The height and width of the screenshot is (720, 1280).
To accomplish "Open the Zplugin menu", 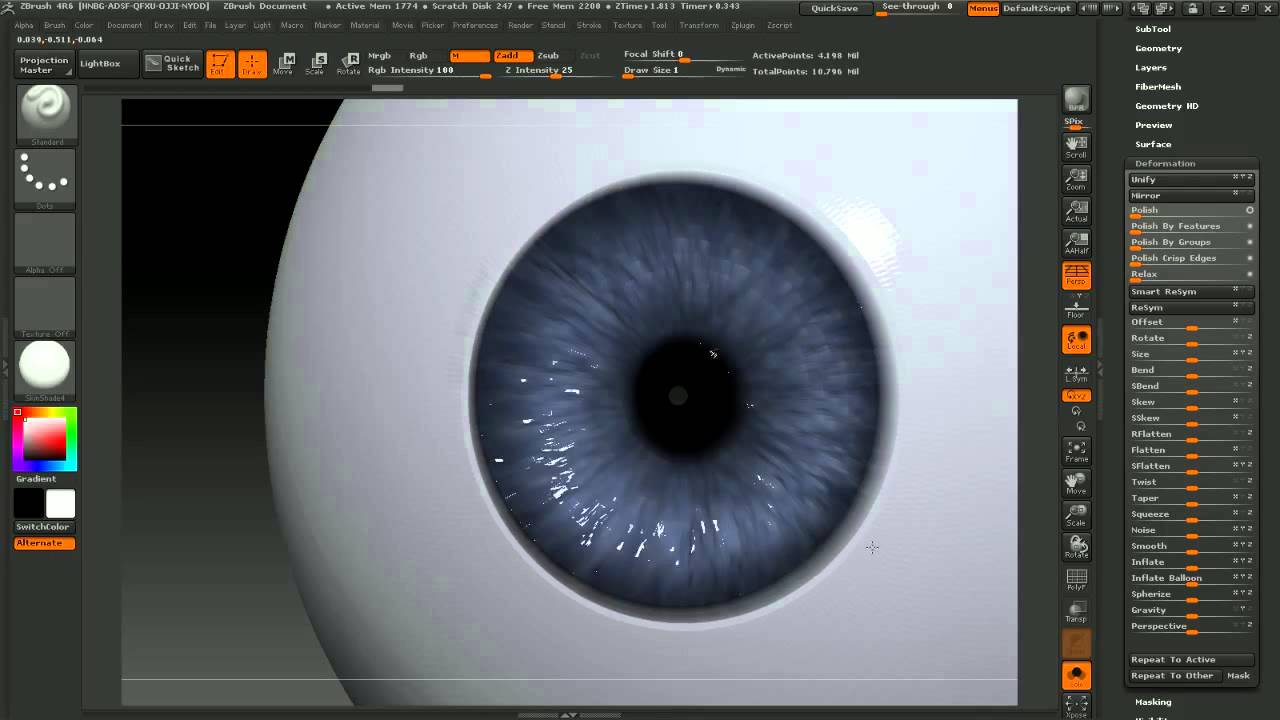I will [x=742, y=26].
